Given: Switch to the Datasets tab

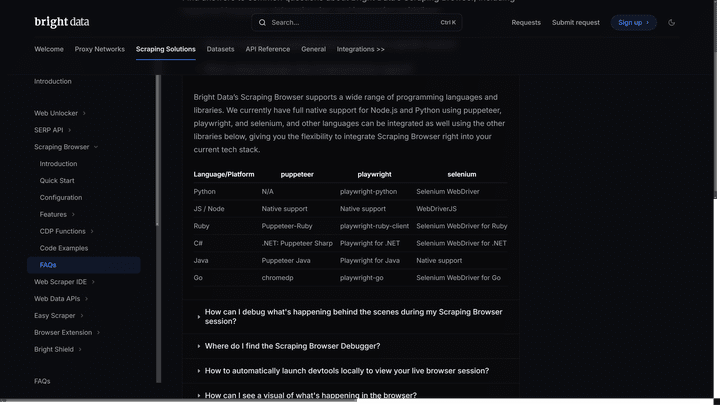Looking at the screenshot, I should (x=220, y=49).
